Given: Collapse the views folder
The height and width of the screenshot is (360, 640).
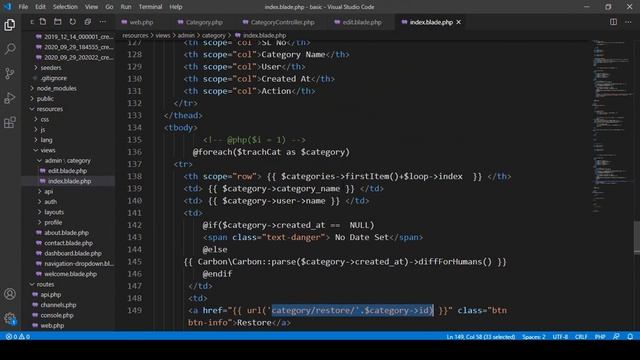Looking at the screenshot, I should [x=48, y=150].
